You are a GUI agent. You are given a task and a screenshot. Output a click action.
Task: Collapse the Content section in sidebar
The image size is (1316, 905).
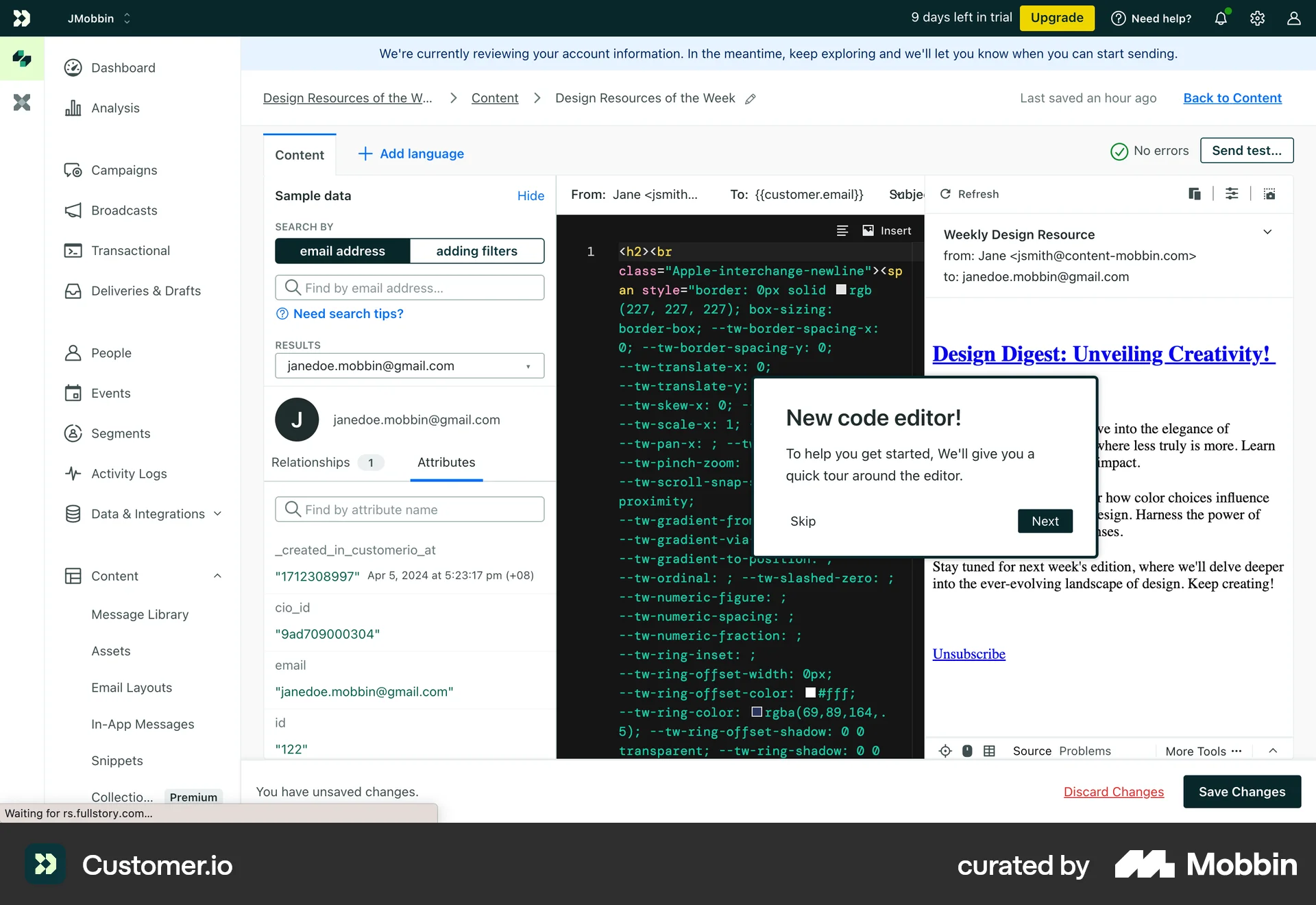coord(218,576)
